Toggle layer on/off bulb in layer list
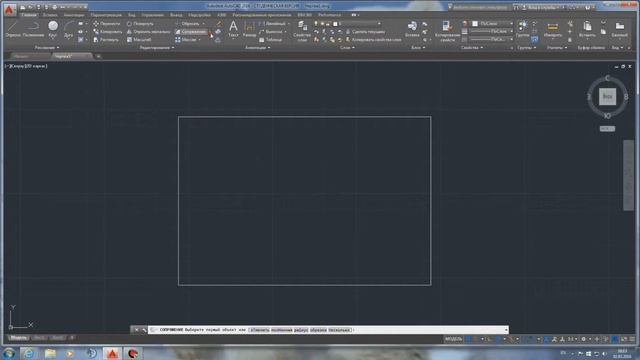The width and height of the screenshot is (640, 360). [x=316, y=24]
